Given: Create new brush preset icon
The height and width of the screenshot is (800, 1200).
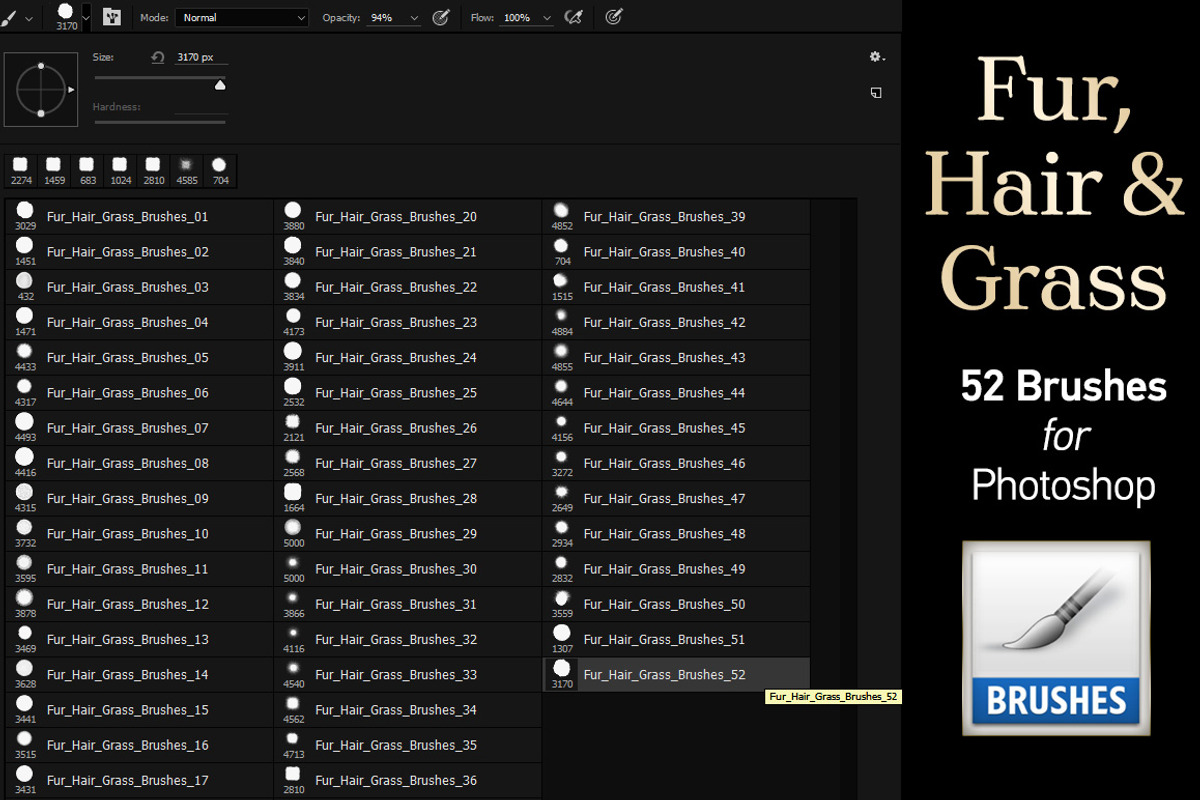Looking at the screenshot, I should click(875, 92).
